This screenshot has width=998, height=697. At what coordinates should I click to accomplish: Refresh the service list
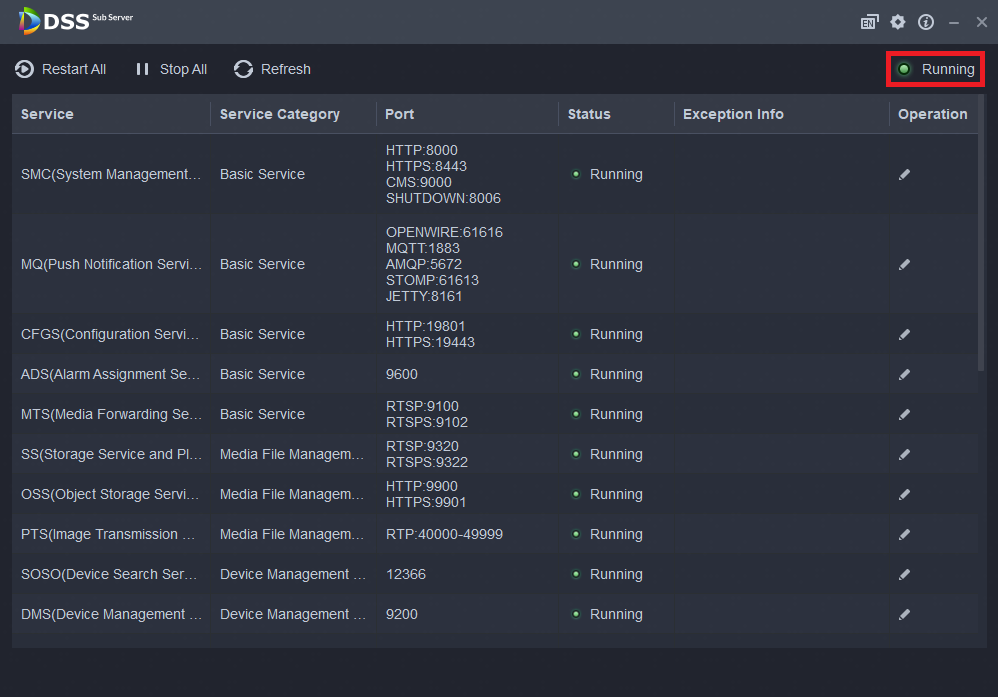272,69
